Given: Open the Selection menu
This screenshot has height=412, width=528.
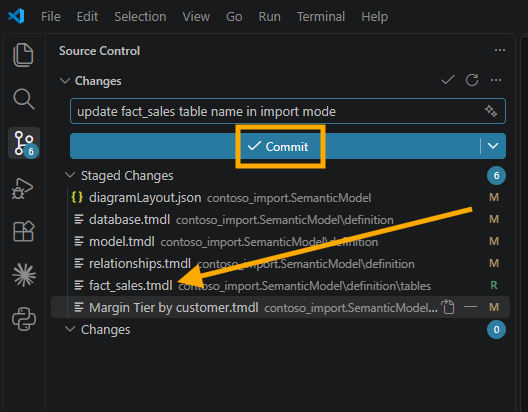Looking at the screenshot, I should pos(140,16).
